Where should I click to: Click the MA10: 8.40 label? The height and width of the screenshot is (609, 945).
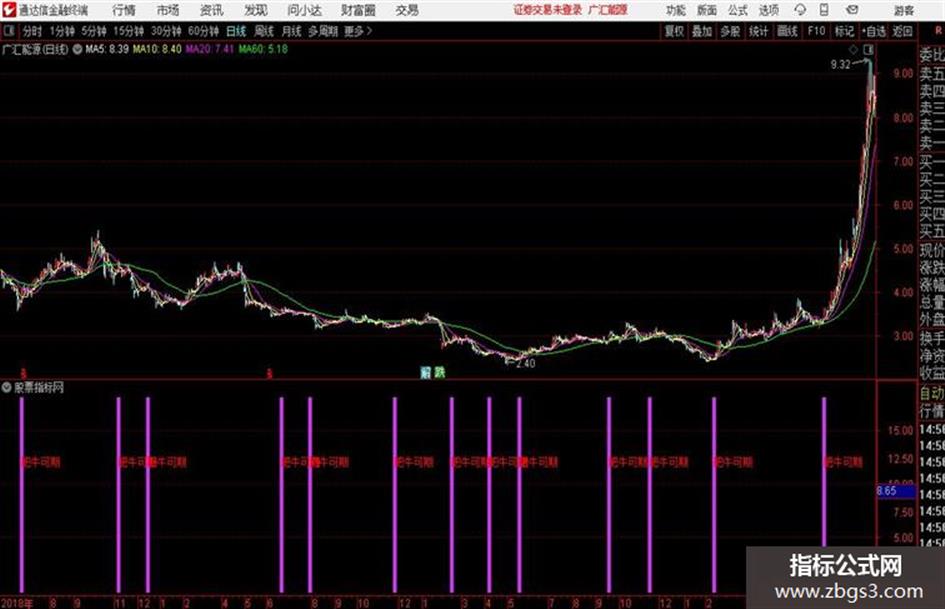[157, 49]
